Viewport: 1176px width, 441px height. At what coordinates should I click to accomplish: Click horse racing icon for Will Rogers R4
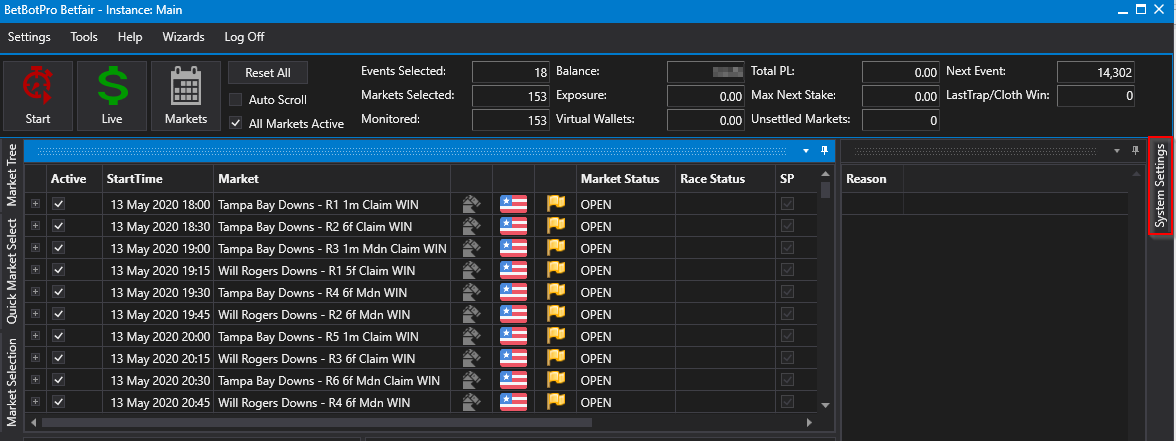coord(471,402)
